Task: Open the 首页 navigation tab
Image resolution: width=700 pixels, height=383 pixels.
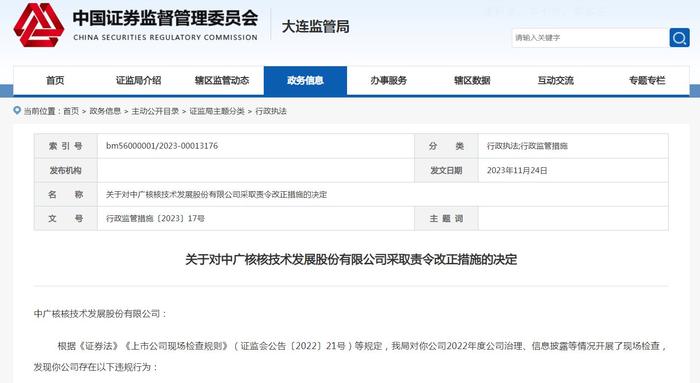Action: pyautogui.click(x=55, y=81)
